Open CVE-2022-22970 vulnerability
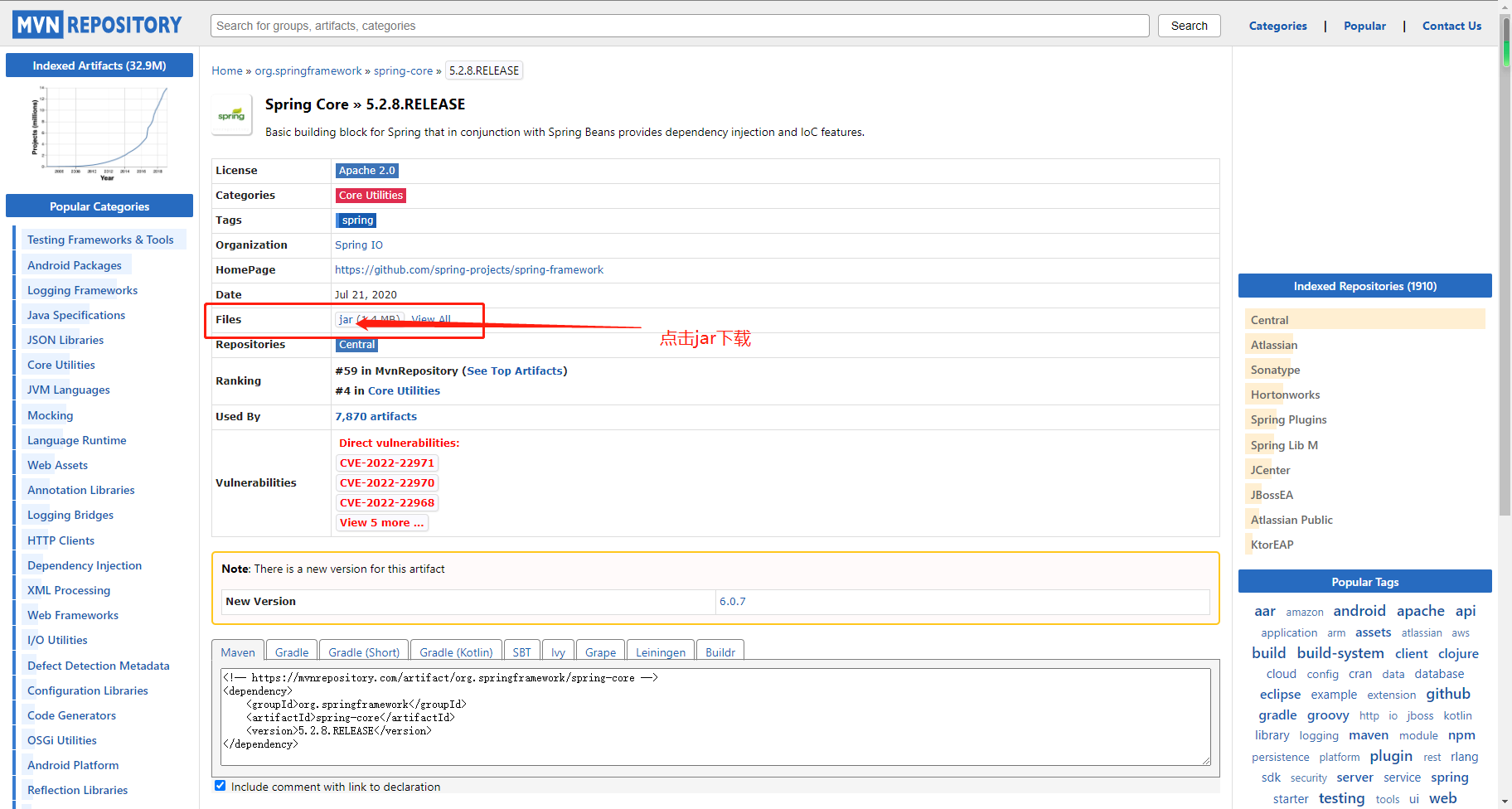The height and width of the screenshot is (809, 1512). pos(387,483)
